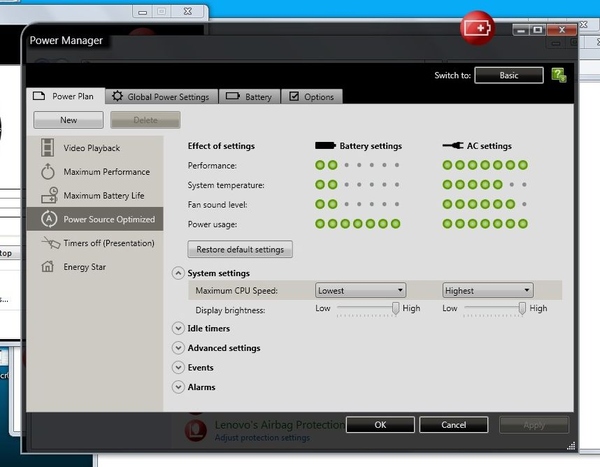Viewport: 600px width, 467px height.
Task: Click the Power Manager window title
Action: click(66, 40)
